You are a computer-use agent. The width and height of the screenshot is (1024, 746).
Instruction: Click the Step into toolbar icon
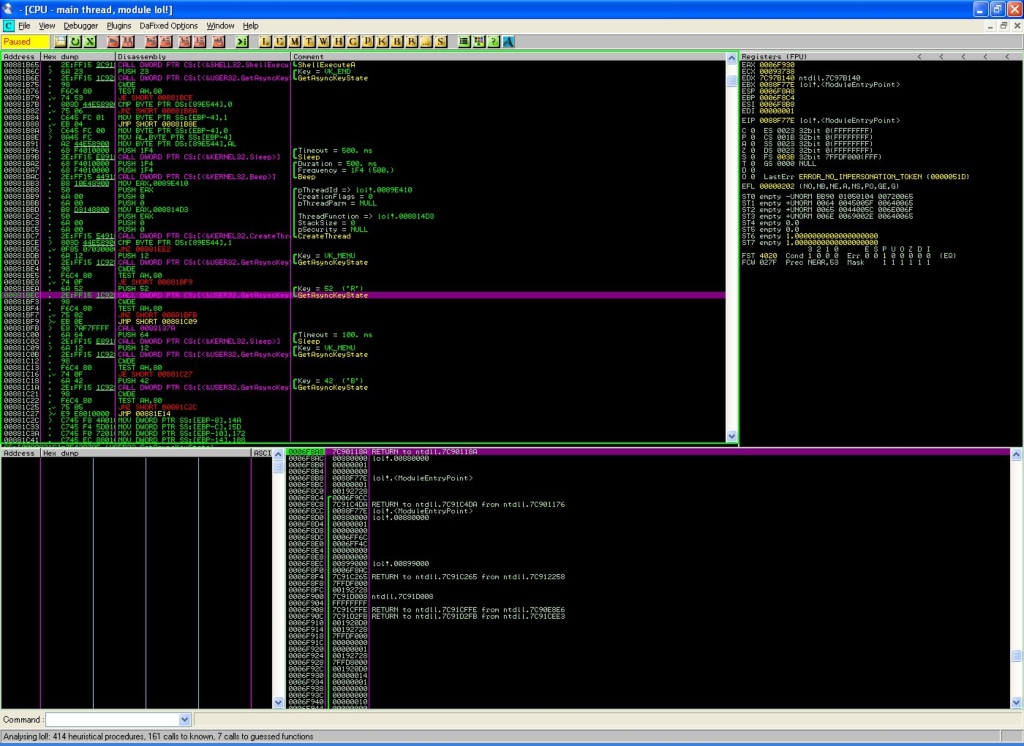click(151, 42)
